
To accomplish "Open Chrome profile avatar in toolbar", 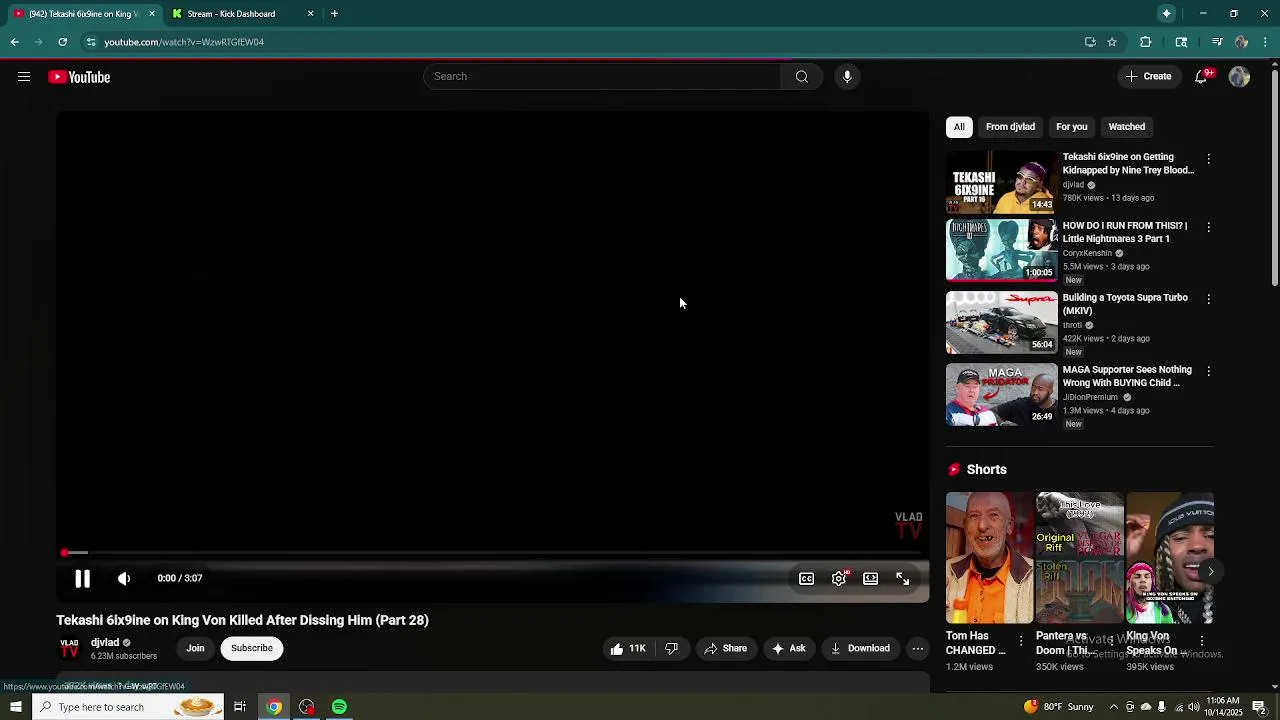I will pos(1241,42).
